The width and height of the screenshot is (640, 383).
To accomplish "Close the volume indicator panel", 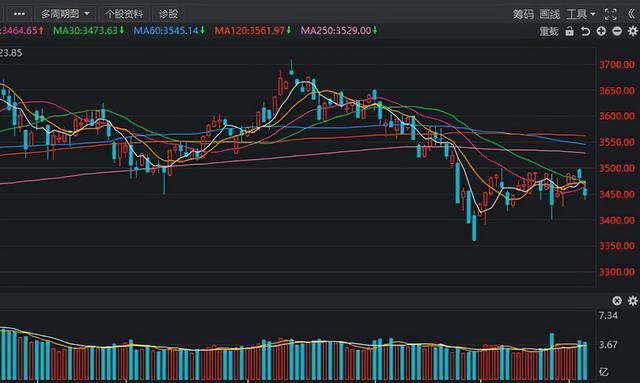I will 617,301.
